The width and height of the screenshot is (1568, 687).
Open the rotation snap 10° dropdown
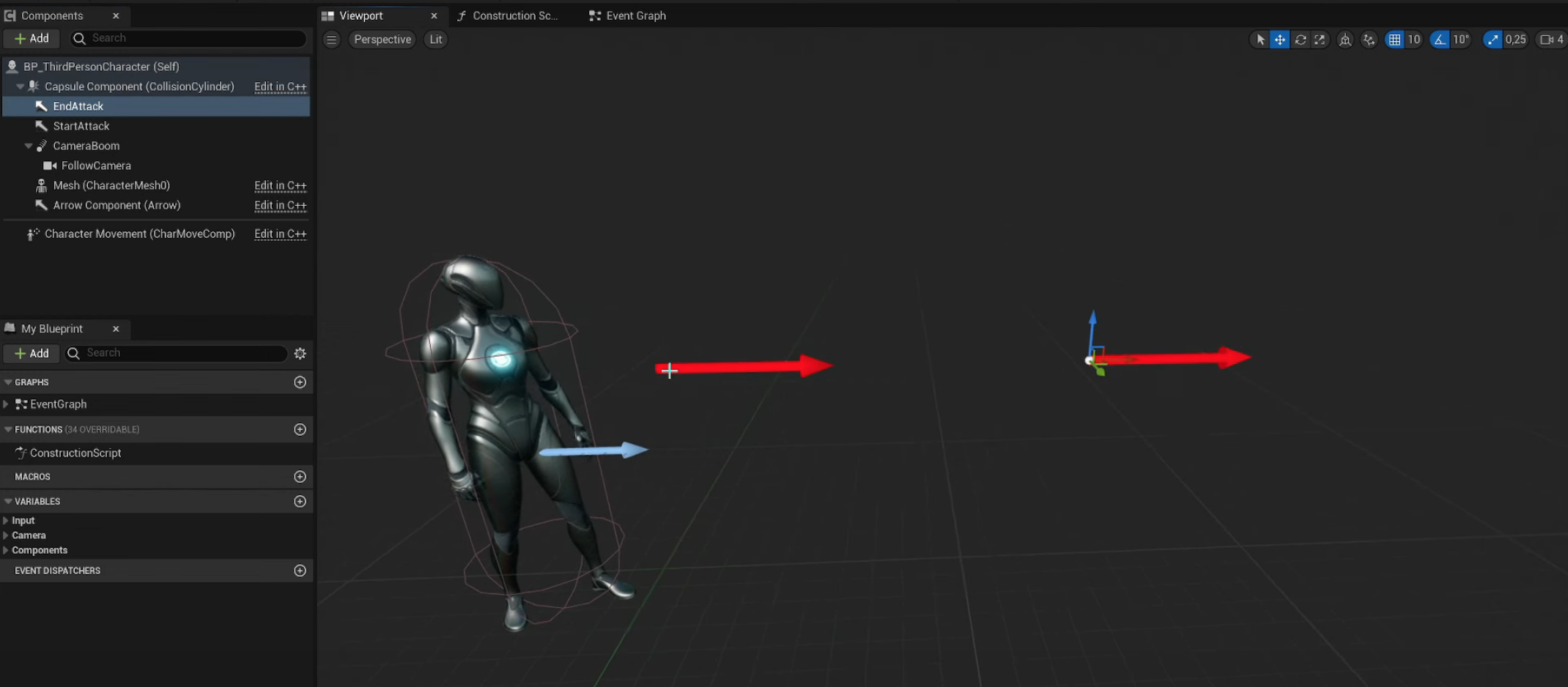click(1461, 40)
